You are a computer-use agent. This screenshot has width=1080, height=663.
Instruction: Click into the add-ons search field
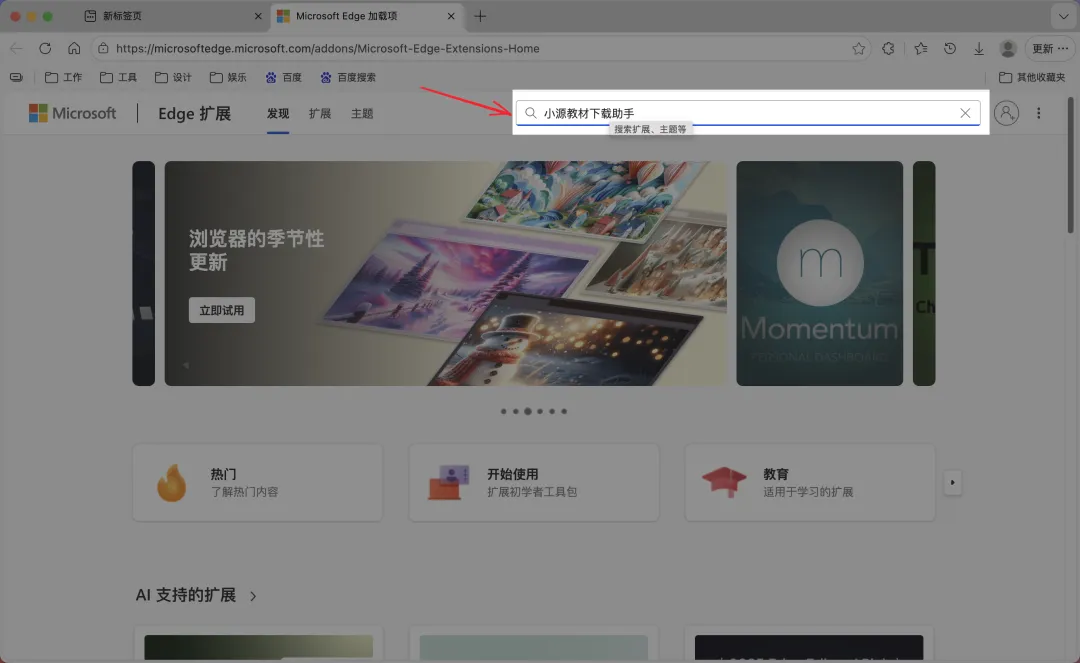(748, 113)
